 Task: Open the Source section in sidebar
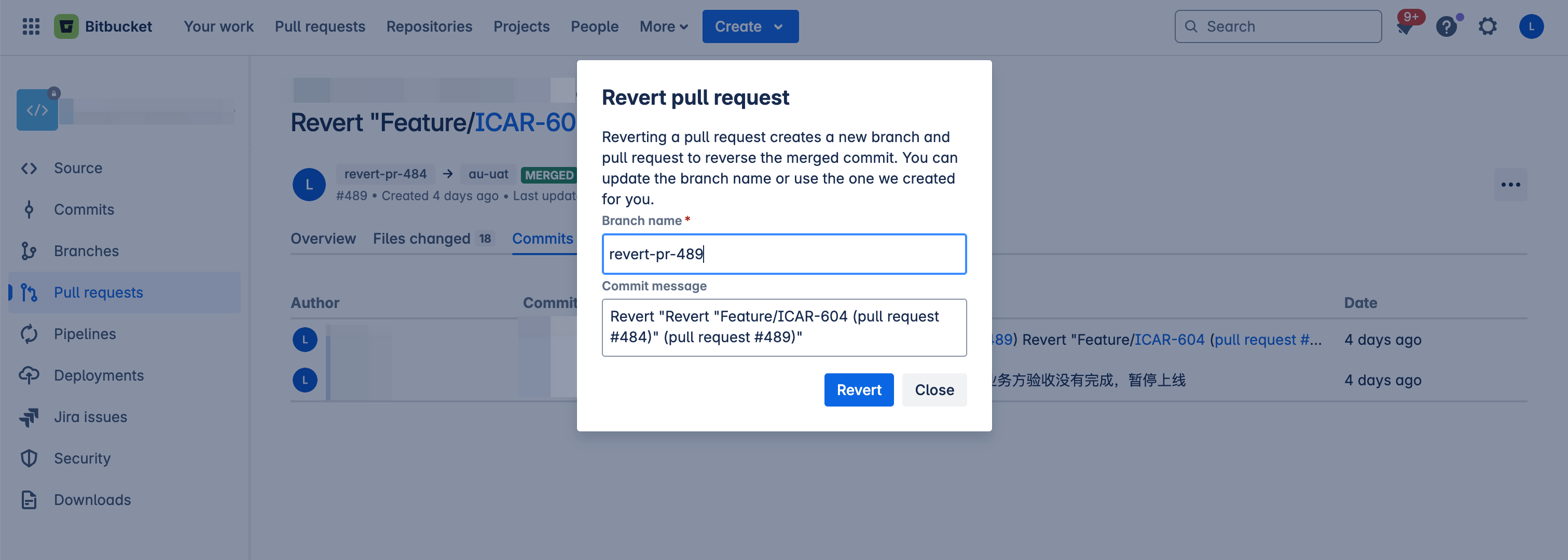[77, 168]
